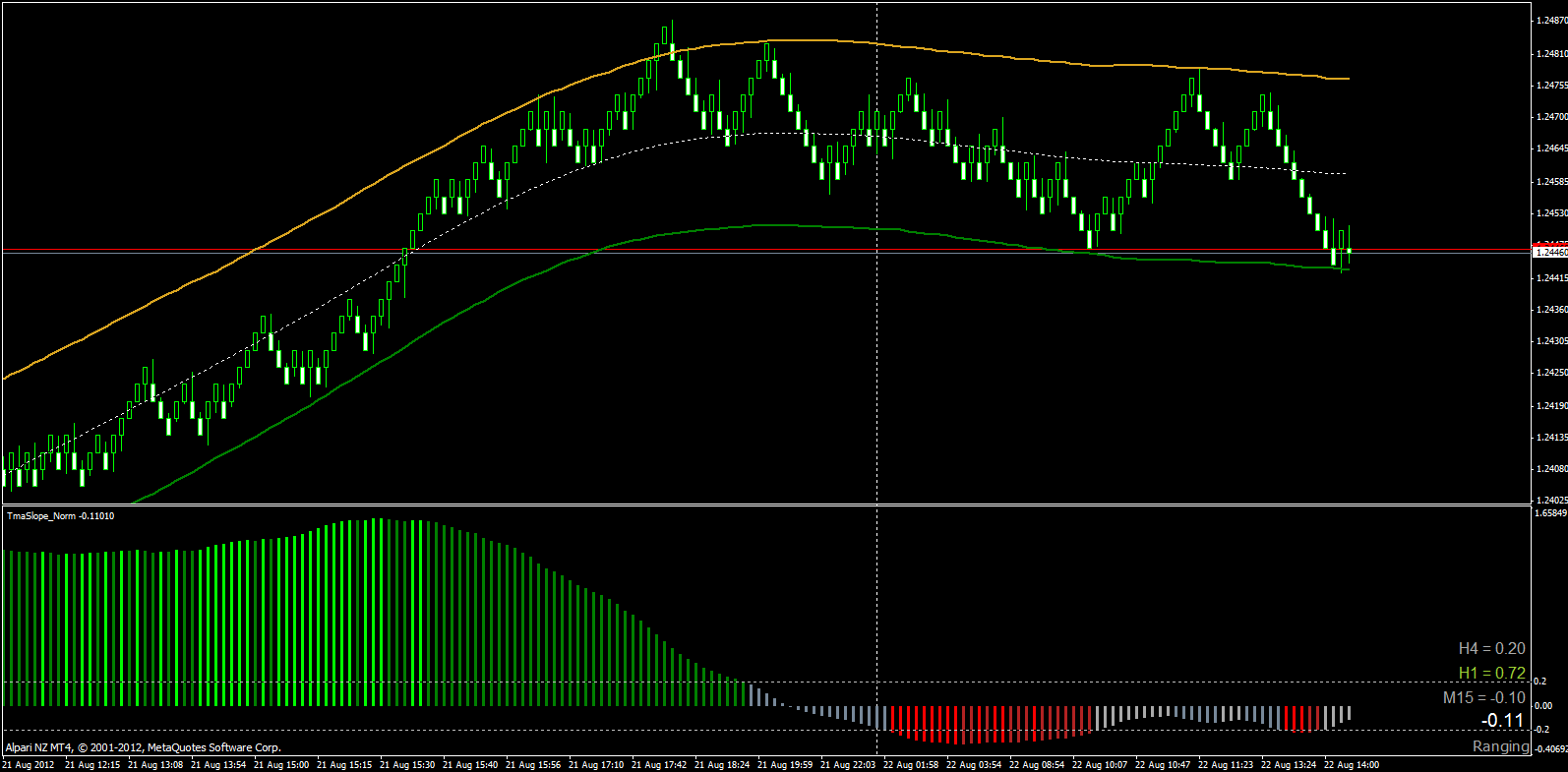Select the M15 = -0.10 slope reading
1568x772 pixels.
[x=1484, y=697]
